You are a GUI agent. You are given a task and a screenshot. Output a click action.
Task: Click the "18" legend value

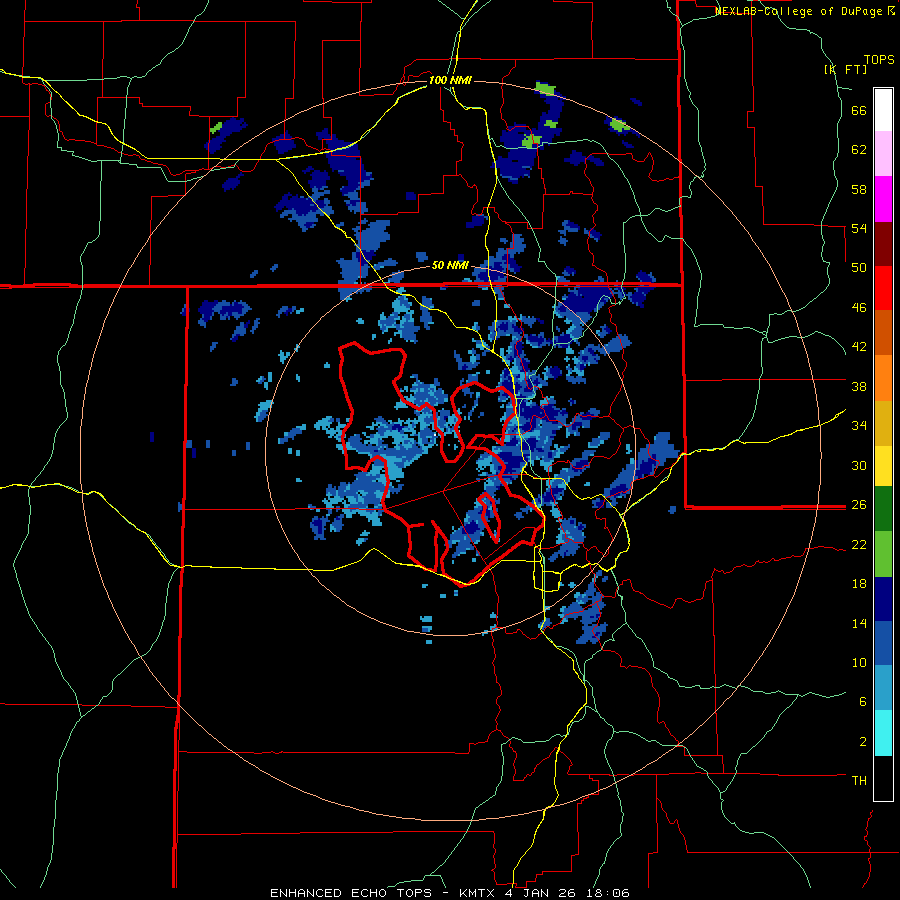coord(859,584)
